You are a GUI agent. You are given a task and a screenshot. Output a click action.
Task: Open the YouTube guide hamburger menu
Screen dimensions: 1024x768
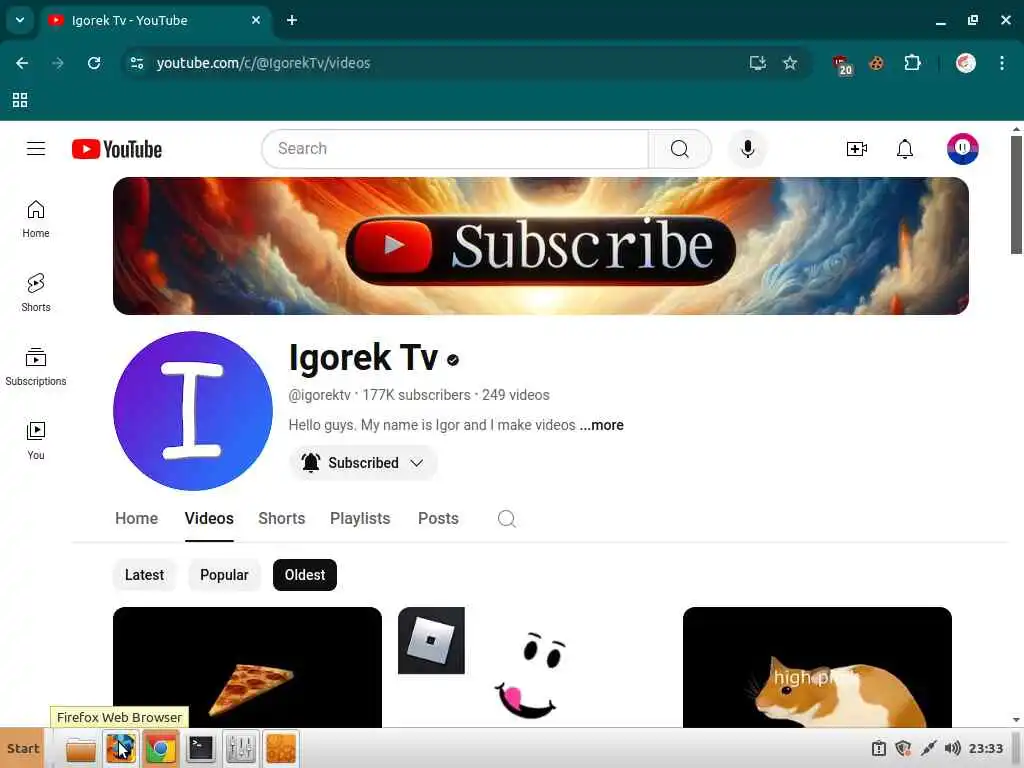36,149
